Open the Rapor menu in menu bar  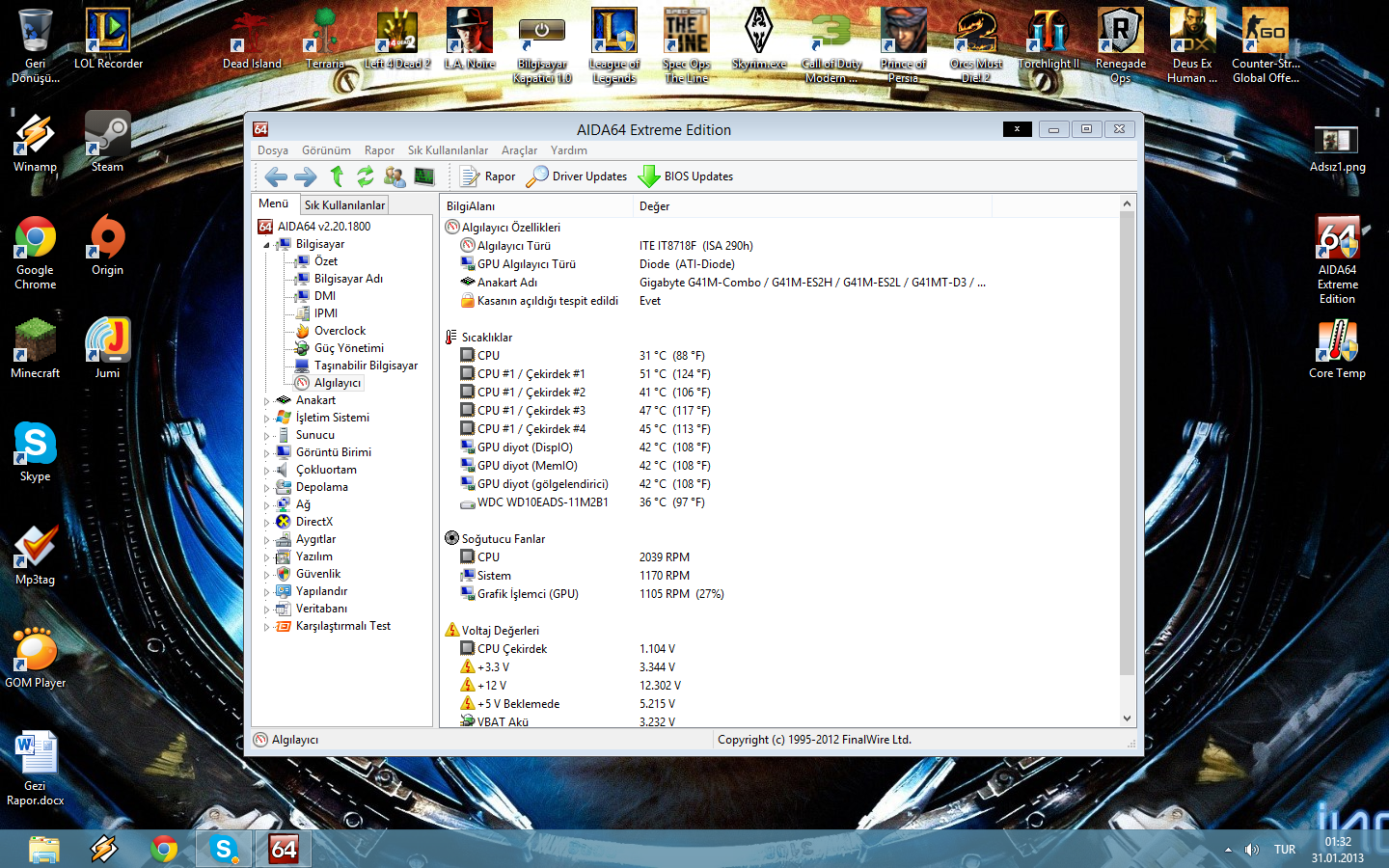pos(379,150)
